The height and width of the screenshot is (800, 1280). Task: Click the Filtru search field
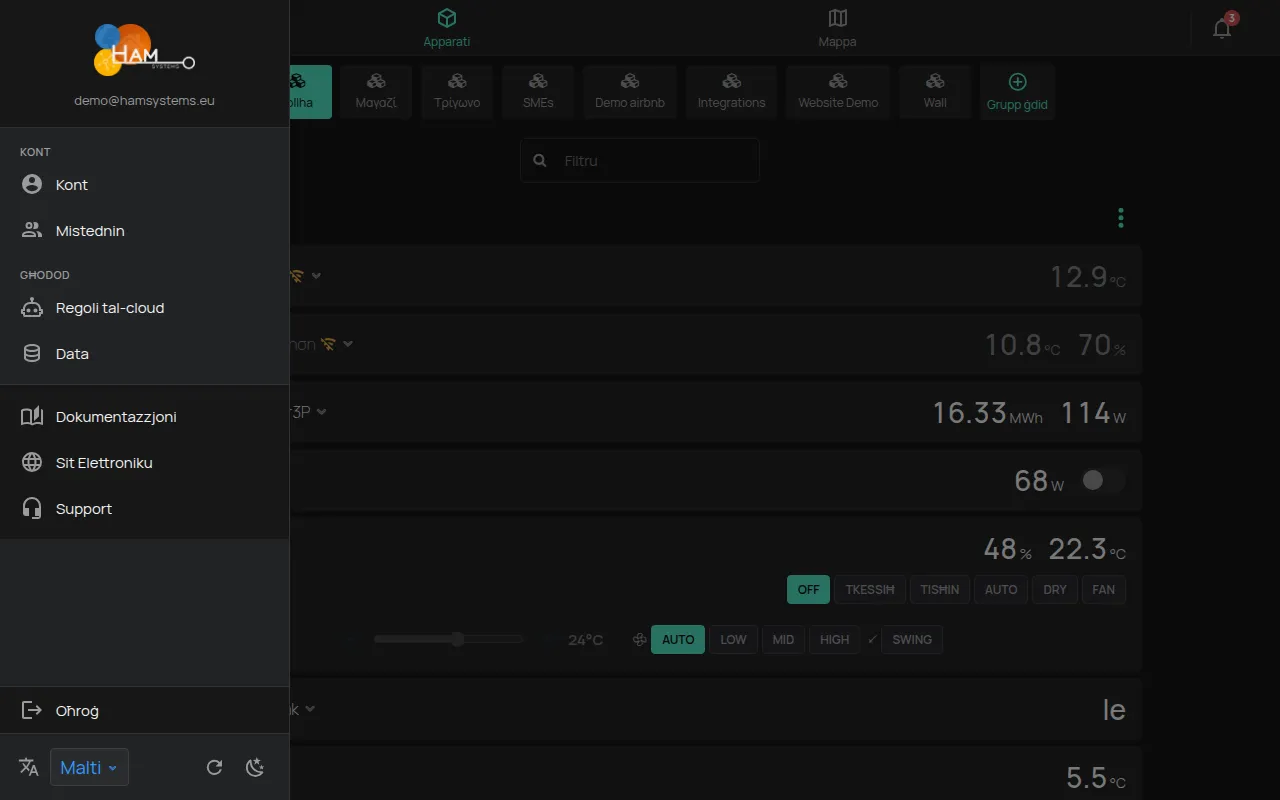click(x=639, y=160)
